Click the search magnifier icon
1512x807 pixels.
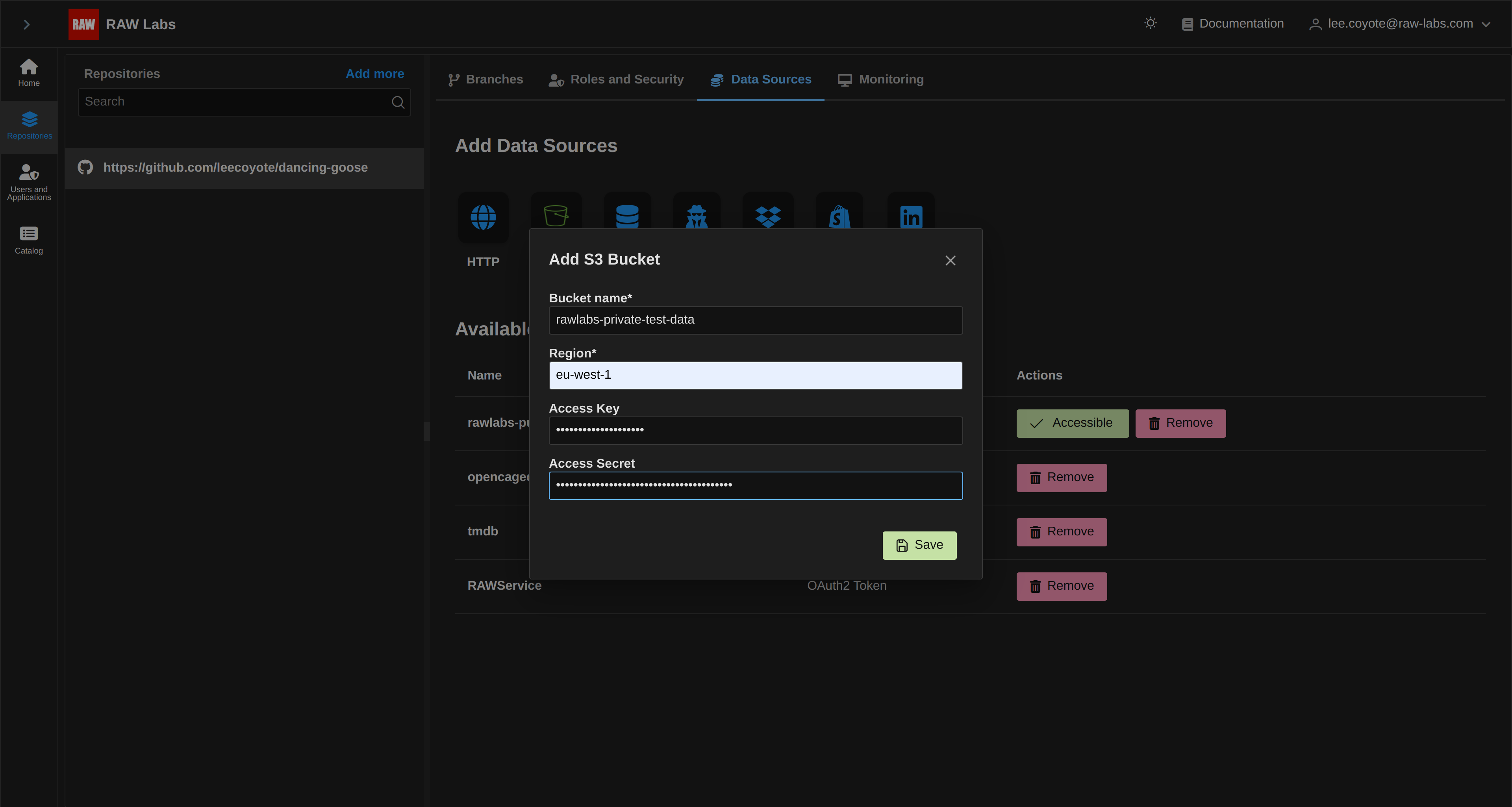[x=398, y=102]
